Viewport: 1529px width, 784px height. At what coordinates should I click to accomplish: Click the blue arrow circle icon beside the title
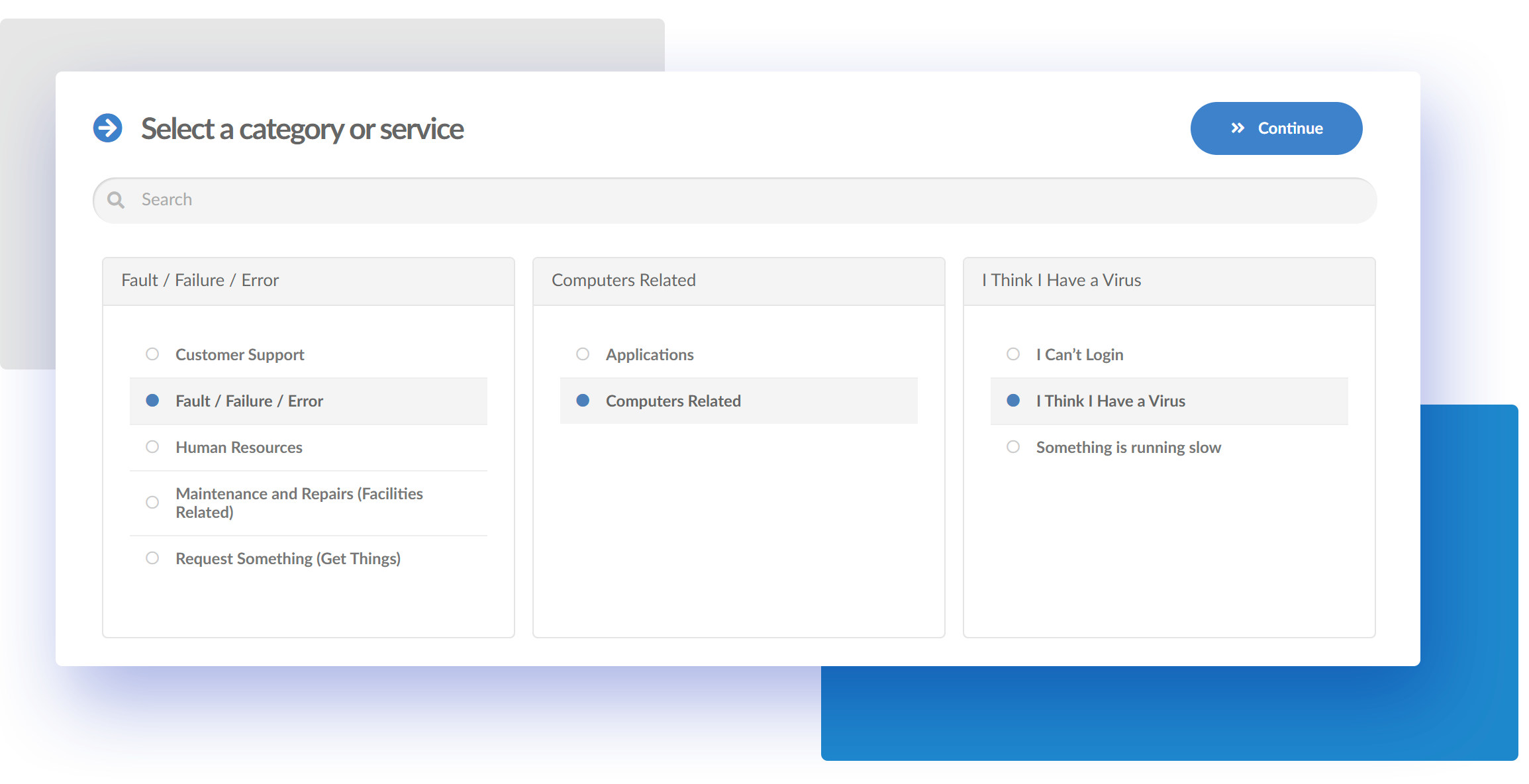[x=108, y=128]
